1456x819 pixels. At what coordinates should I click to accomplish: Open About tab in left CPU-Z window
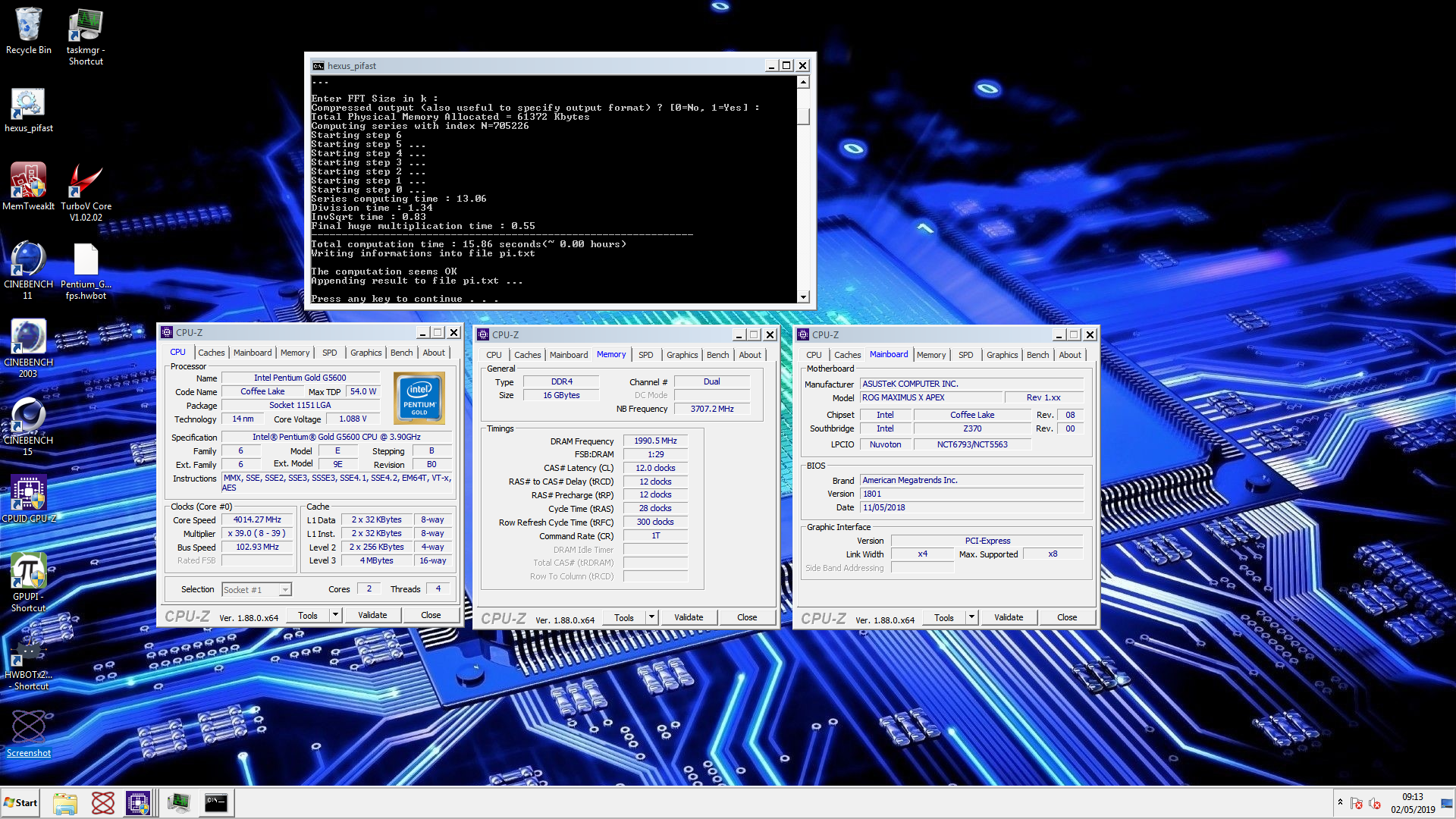pyautogui.click(x=434, y=353)
